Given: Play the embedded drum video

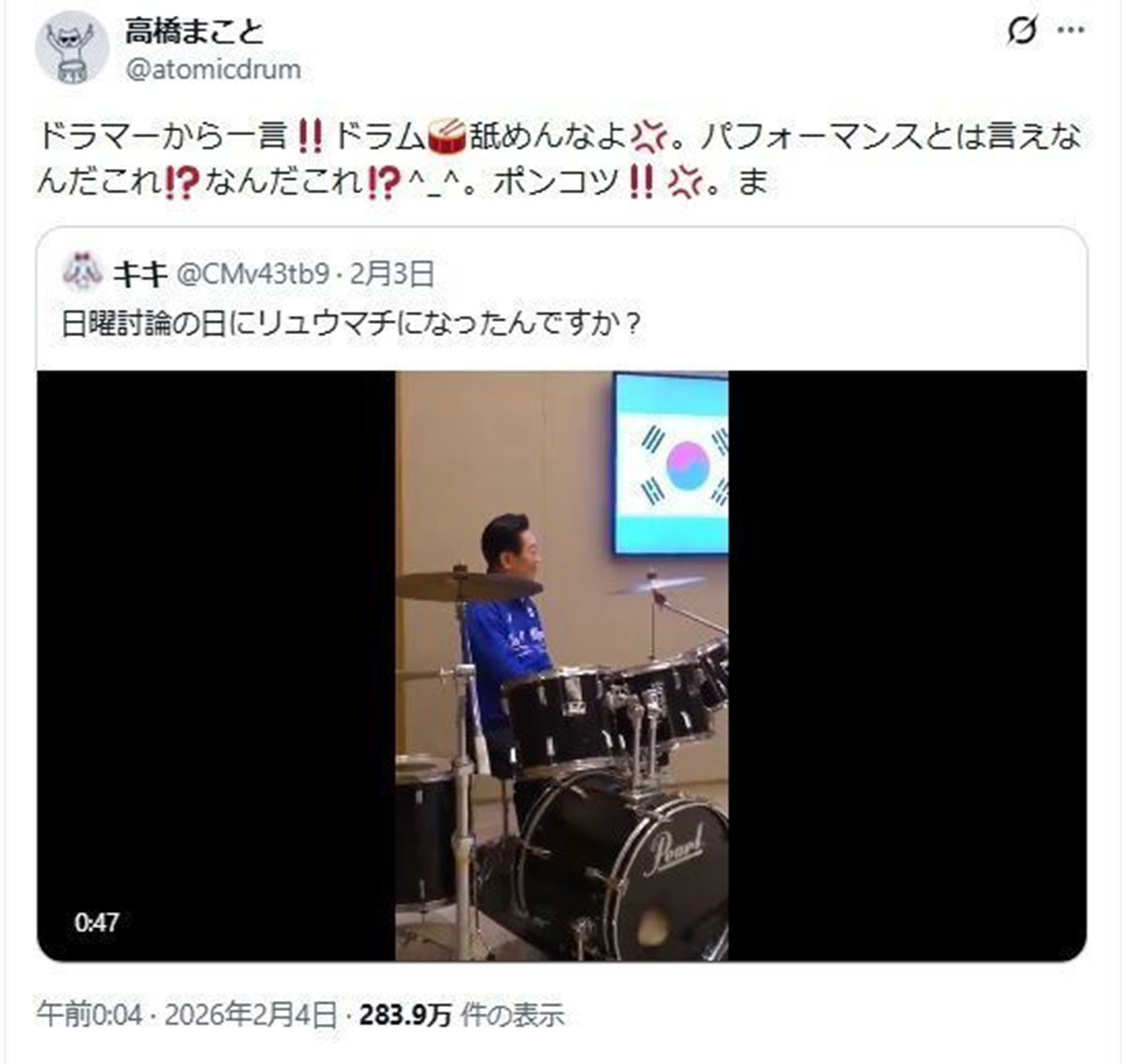Looking at the screenshot, I should (561, 665).
